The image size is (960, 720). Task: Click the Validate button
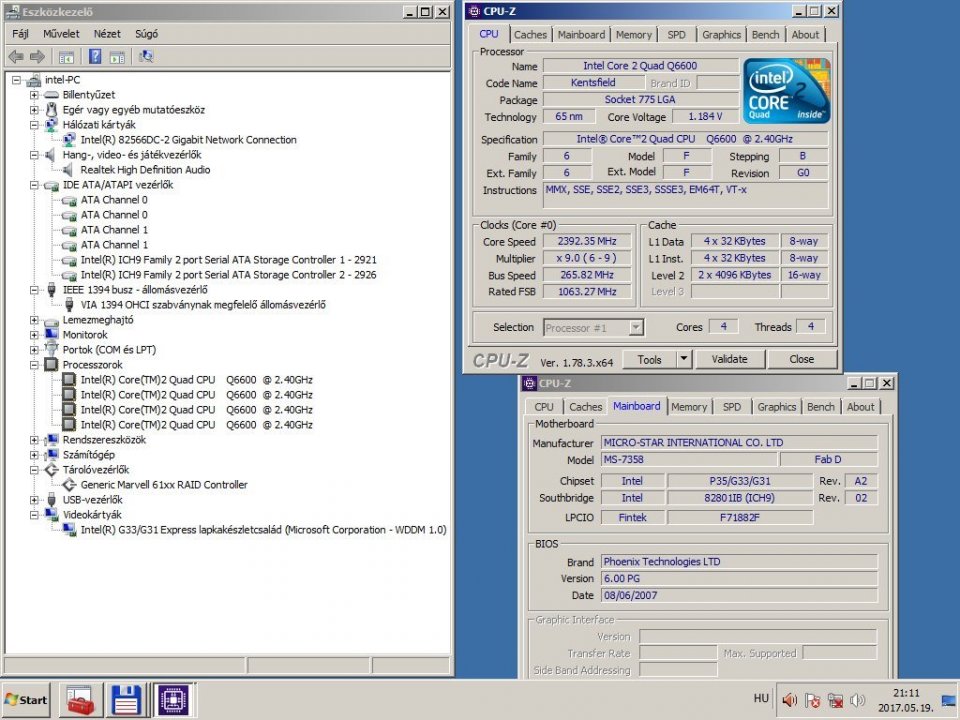click(x=729, y=359)
